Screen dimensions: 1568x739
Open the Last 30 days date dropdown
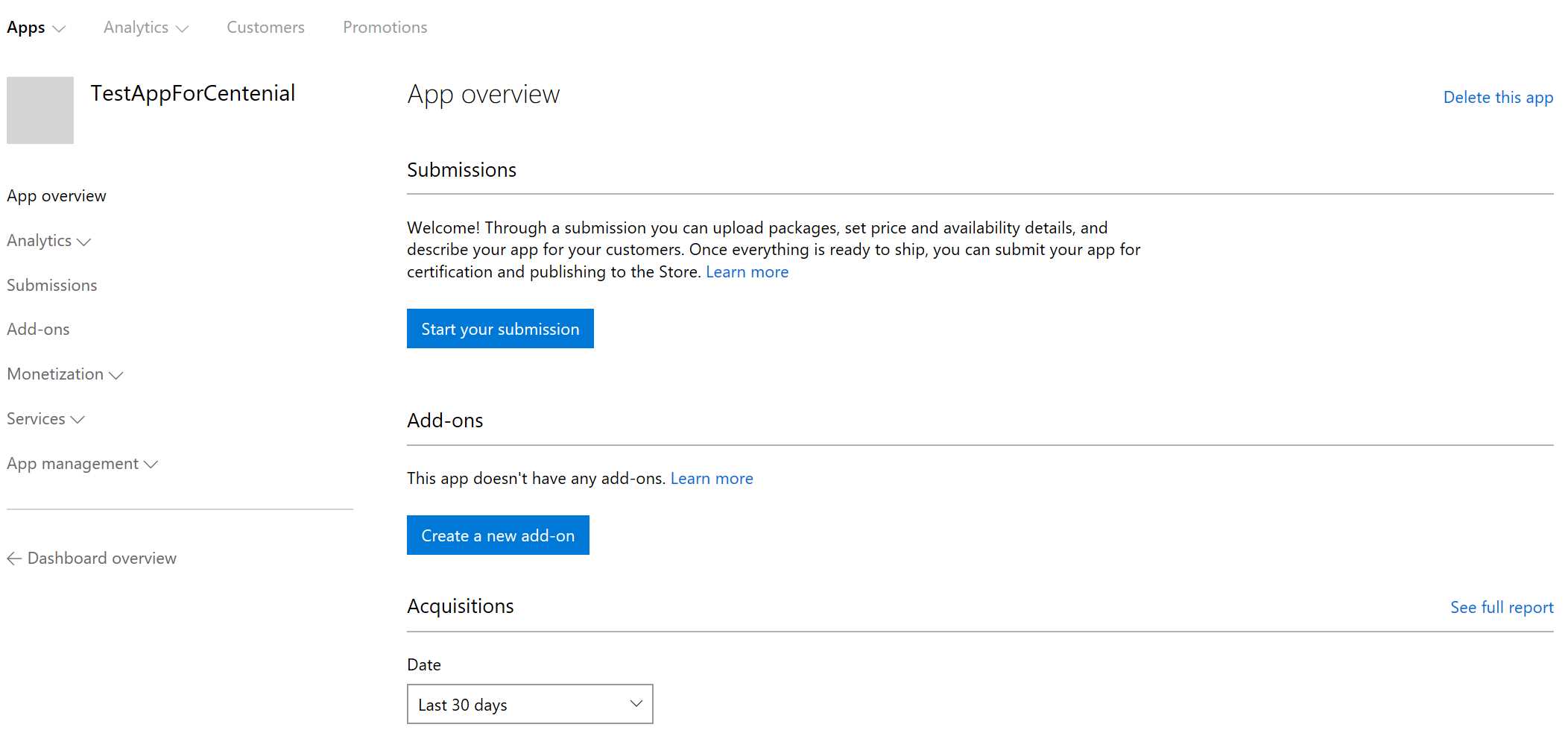click(529, 703)
